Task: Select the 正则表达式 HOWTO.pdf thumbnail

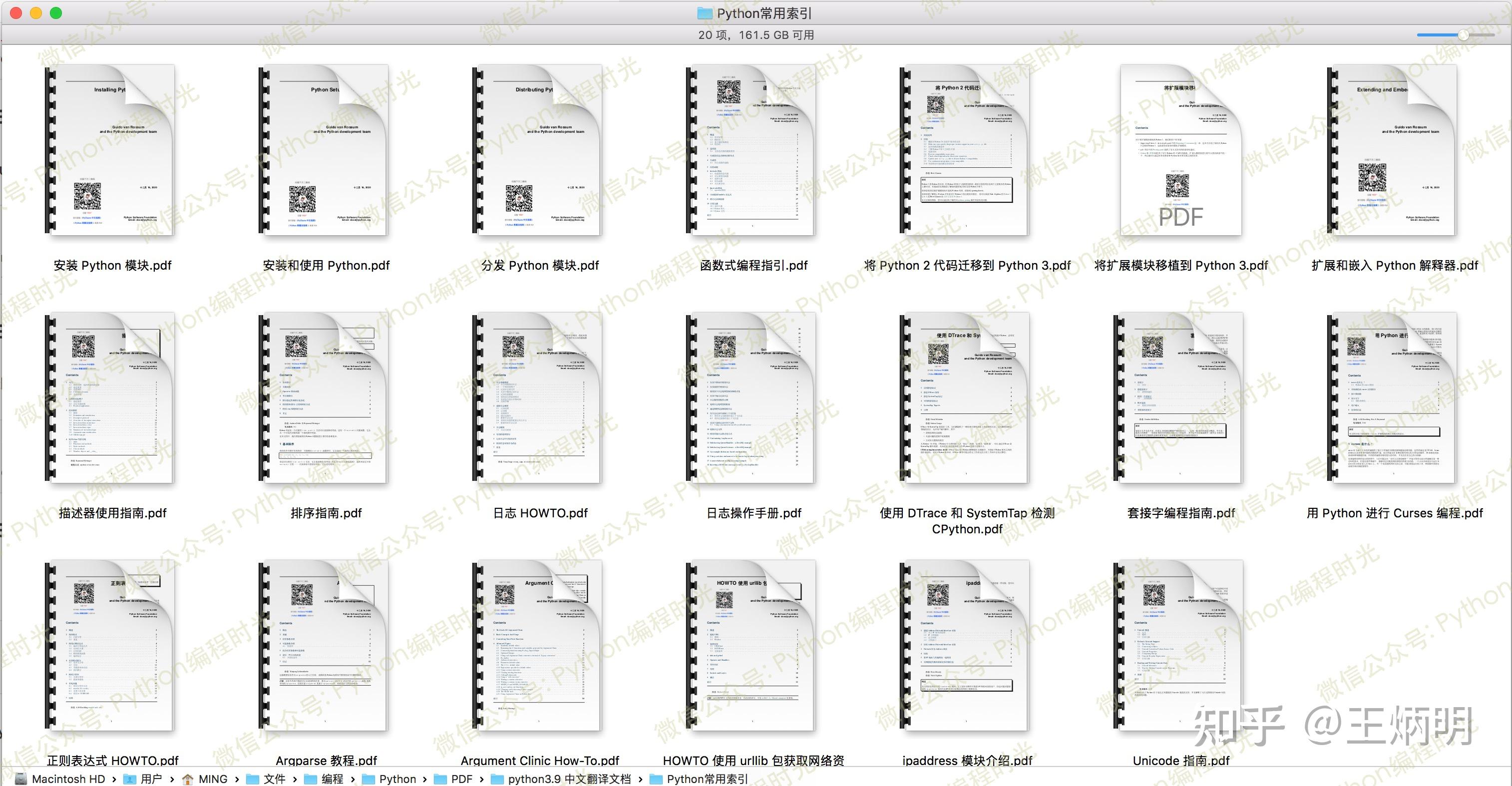Action: click(x=110, y=646)
